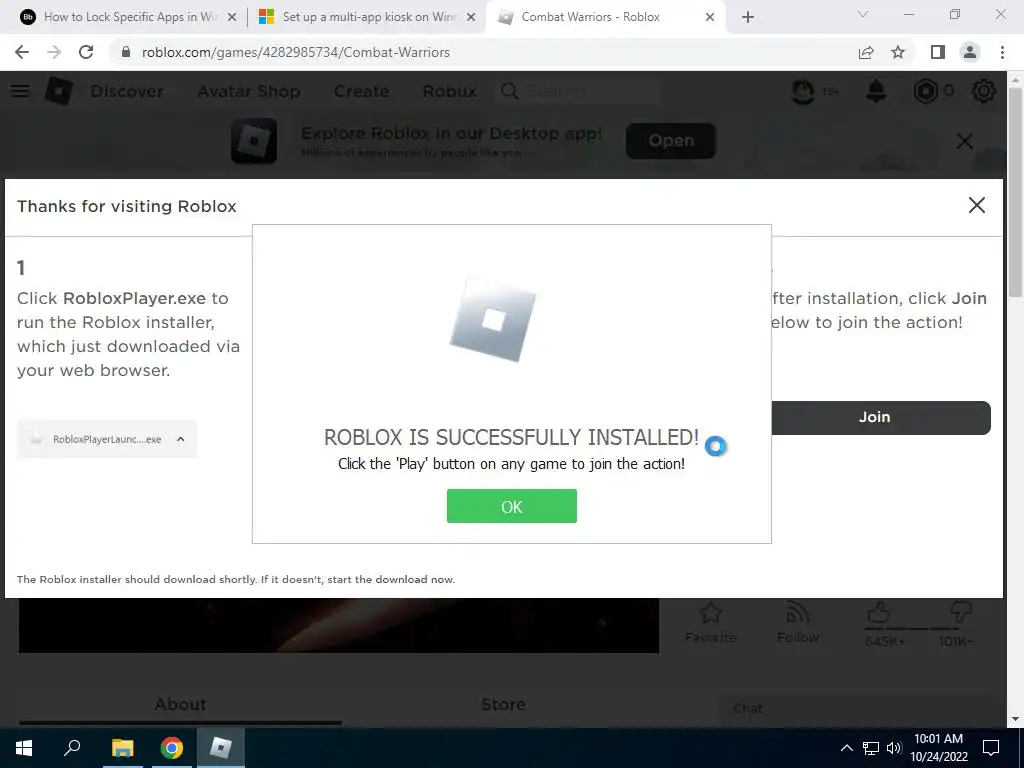Viewport: 1024px width, 768px height.
Task: Bookmark this page with the star icon
Action: [898, 52]
